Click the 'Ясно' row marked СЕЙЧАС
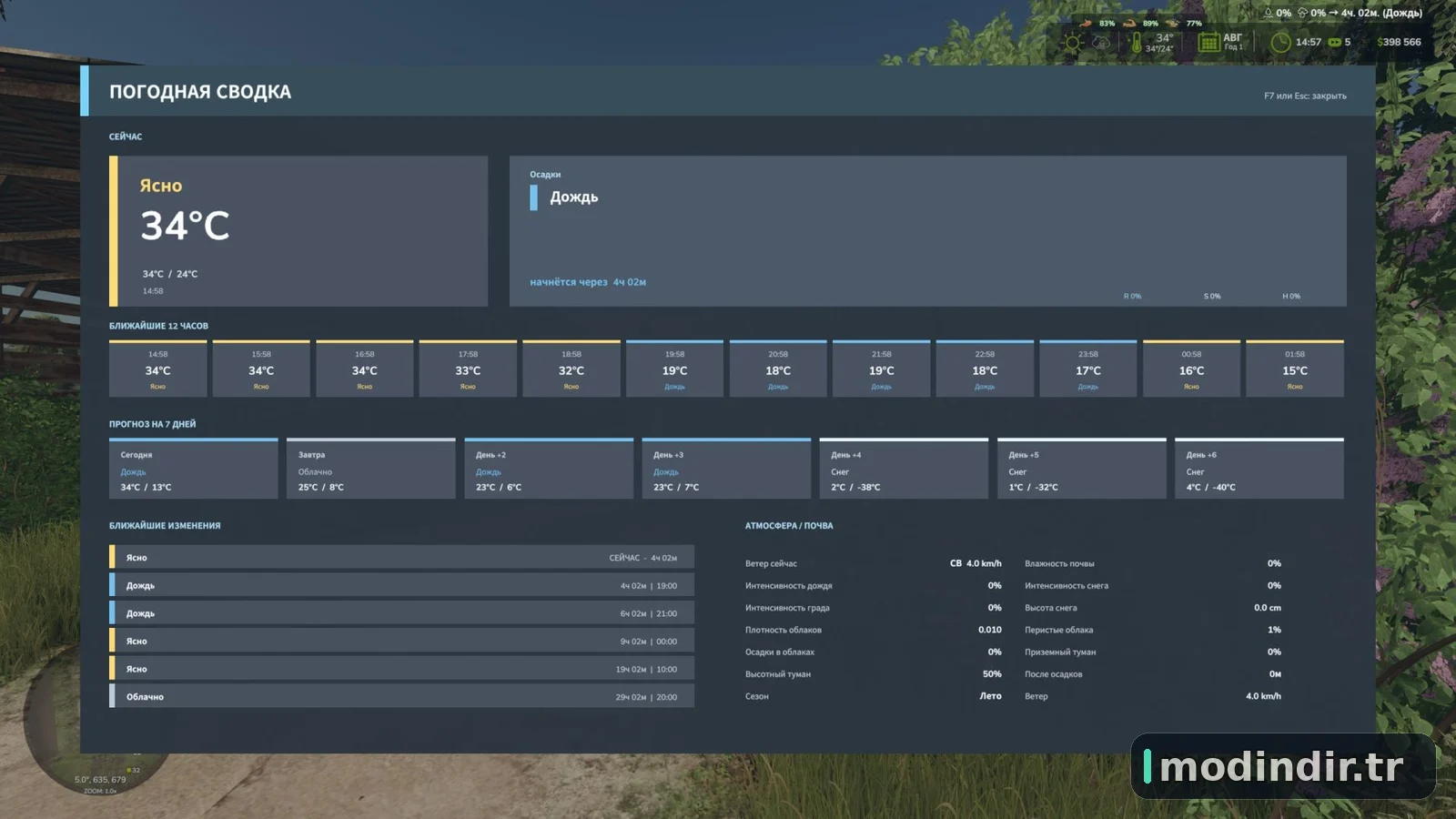Viewport: 1456px width, 819px height. coord(401,557)
